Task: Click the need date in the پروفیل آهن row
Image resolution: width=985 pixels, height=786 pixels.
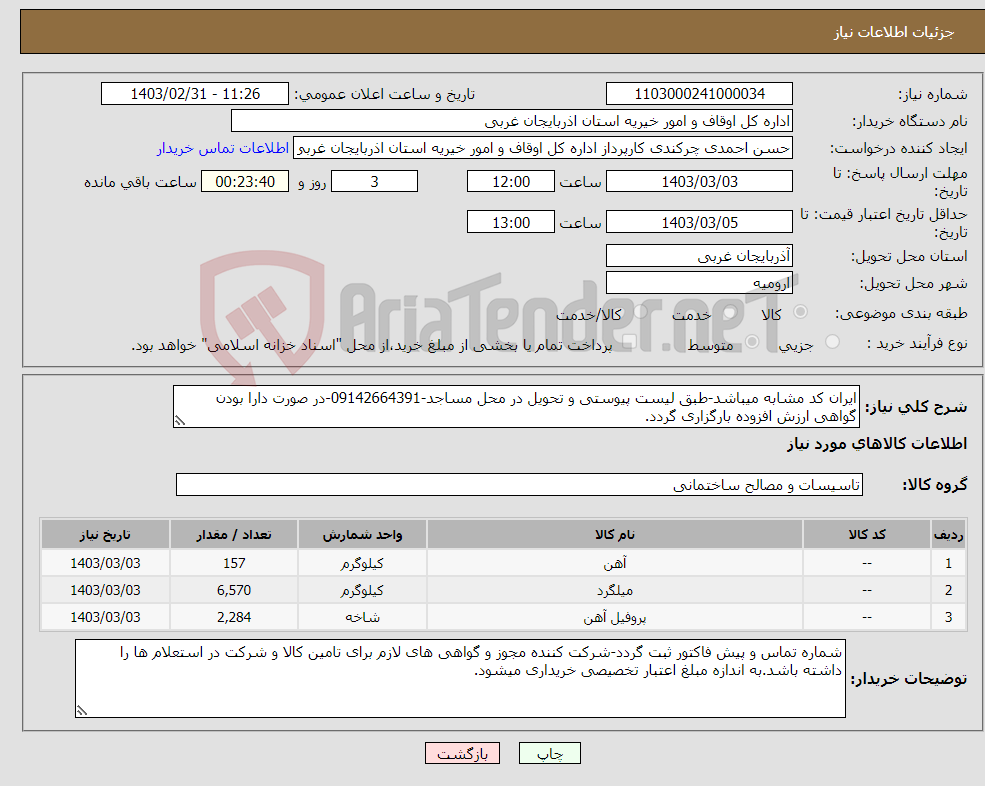Action: tap(105, 618)
